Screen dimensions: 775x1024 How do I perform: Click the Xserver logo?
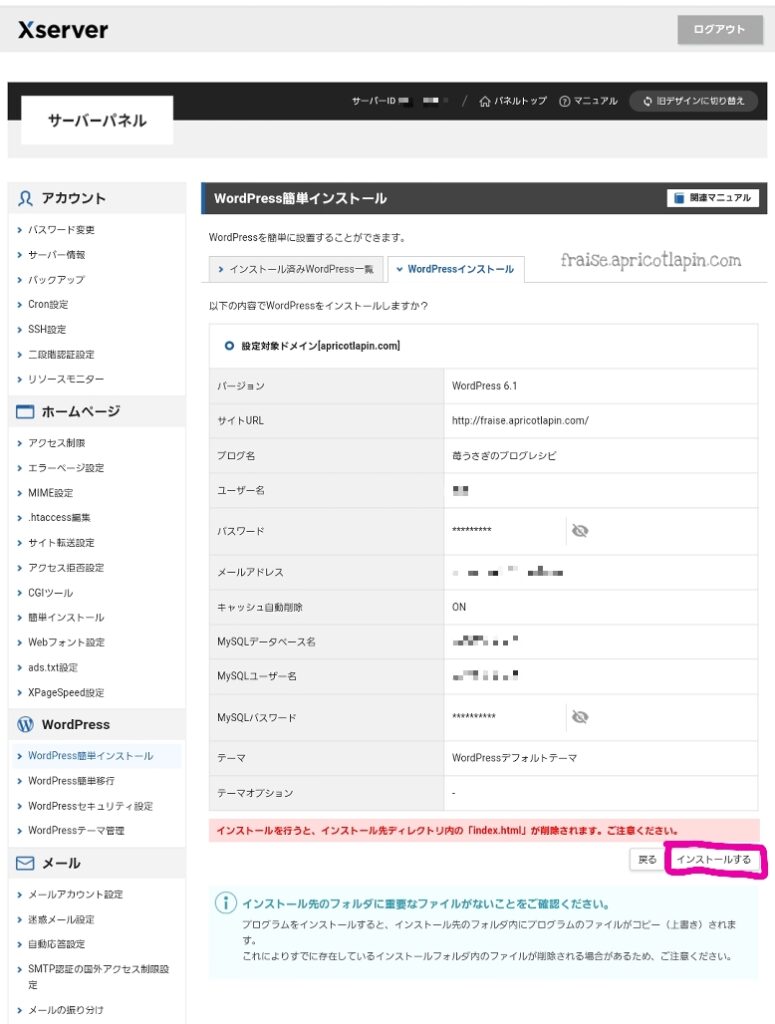63,29
